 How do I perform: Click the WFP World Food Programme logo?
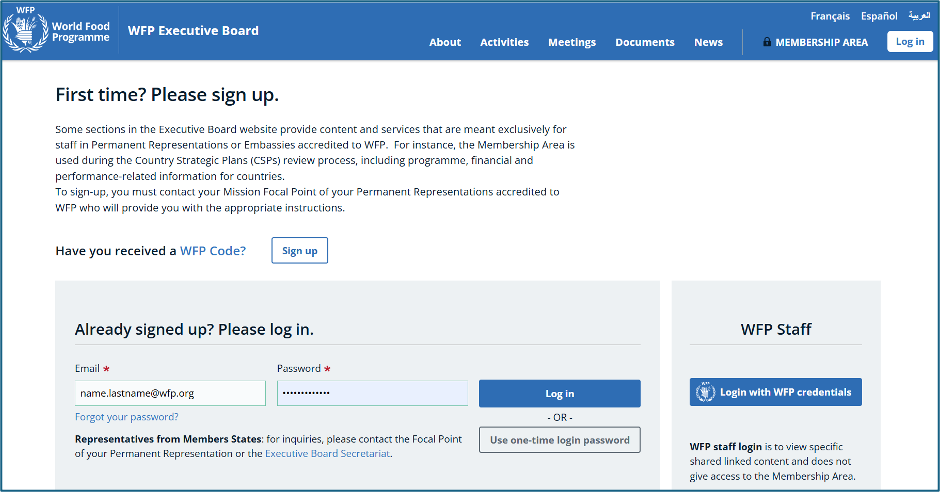[x=56, y=31]
